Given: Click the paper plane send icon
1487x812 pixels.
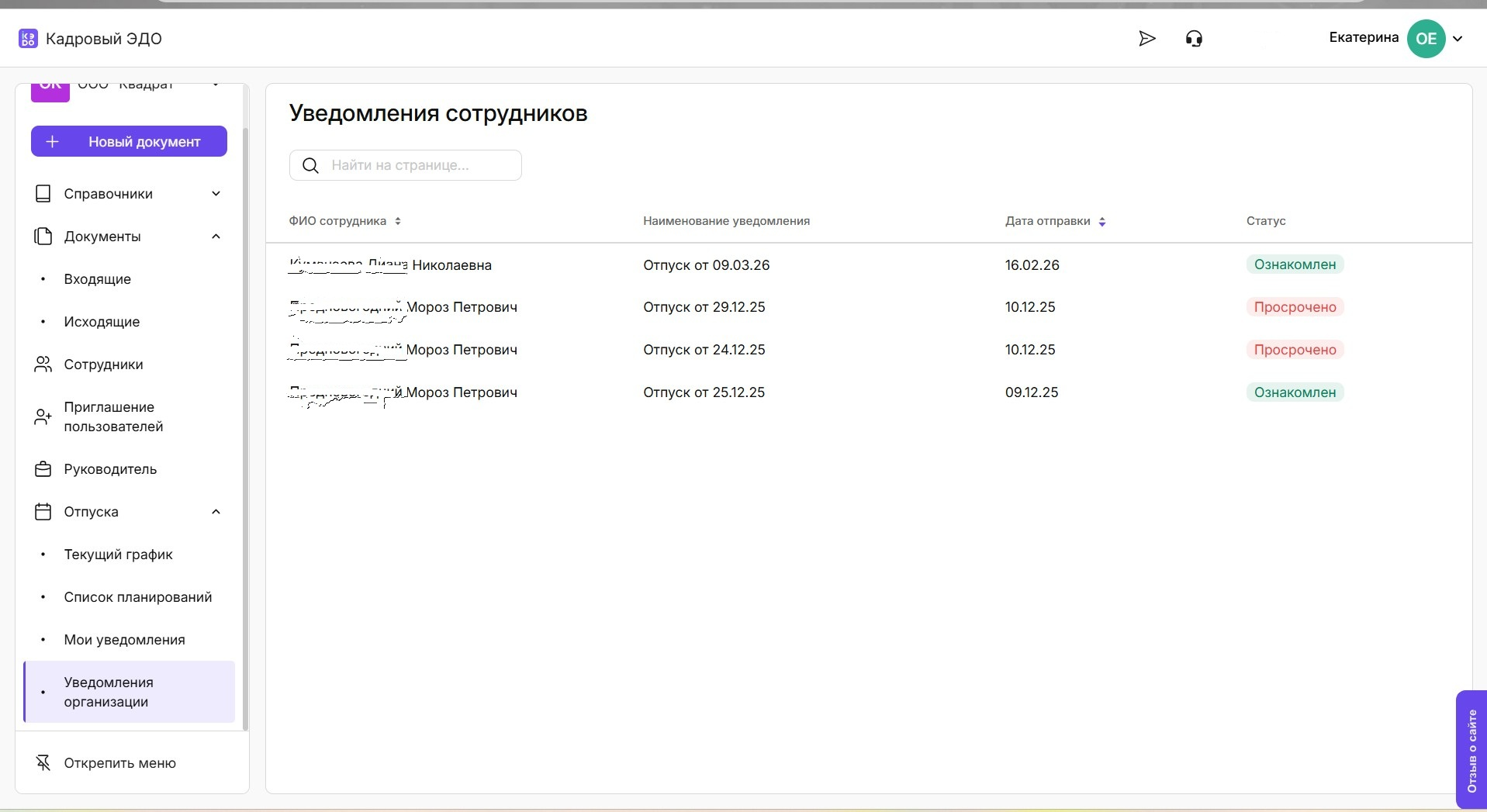Looking at the screenshot, I should (1146, 39).
